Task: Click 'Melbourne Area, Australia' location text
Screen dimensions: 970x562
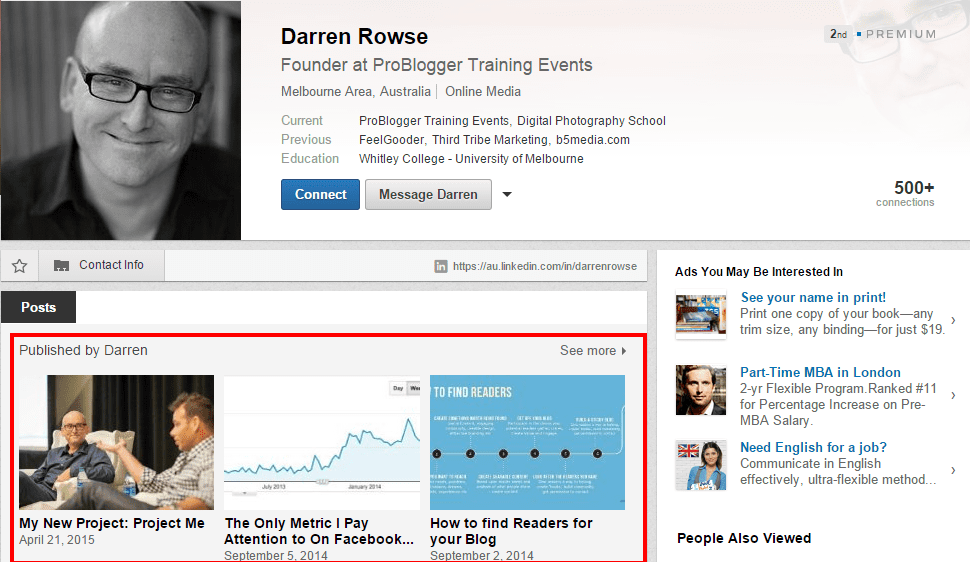Action: pyautogui.click(x=356, y=92)
